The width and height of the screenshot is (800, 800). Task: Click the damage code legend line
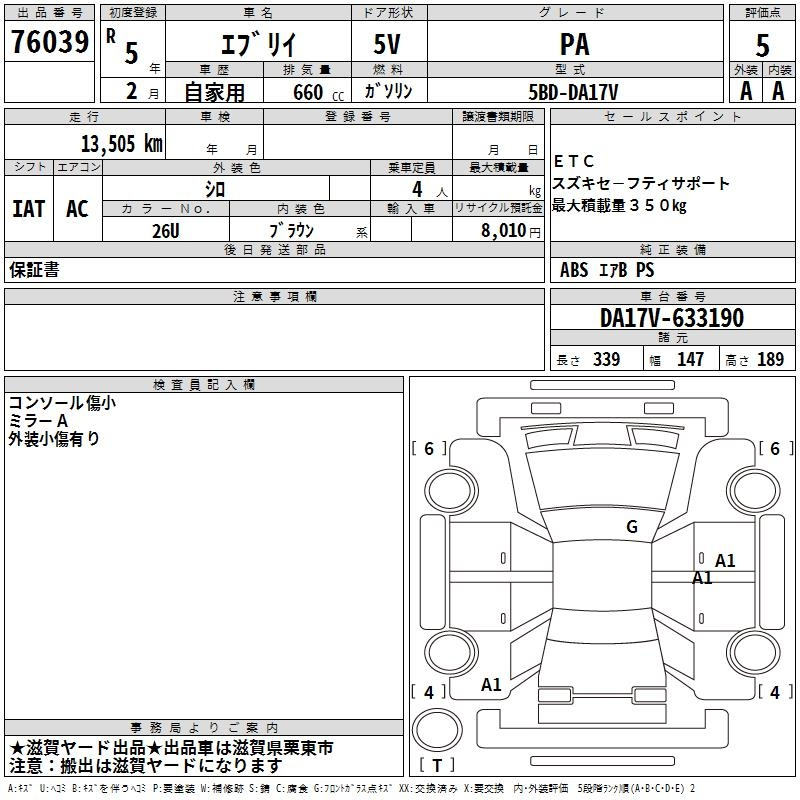point(352,788)
